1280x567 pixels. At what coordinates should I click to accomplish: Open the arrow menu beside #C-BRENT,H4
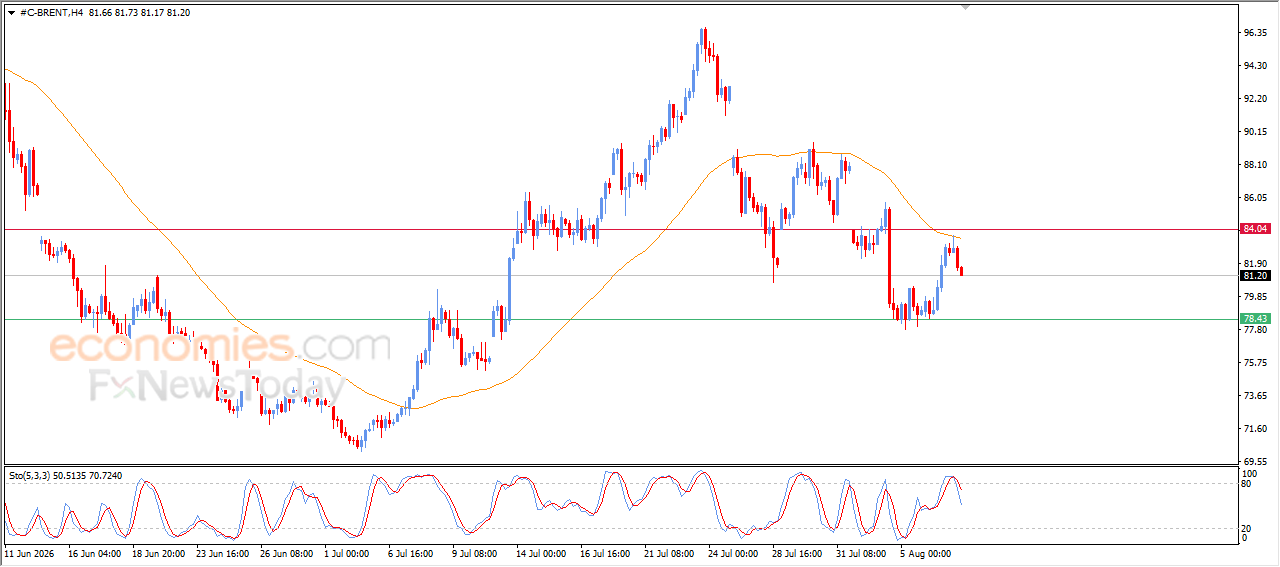point(12,11)
